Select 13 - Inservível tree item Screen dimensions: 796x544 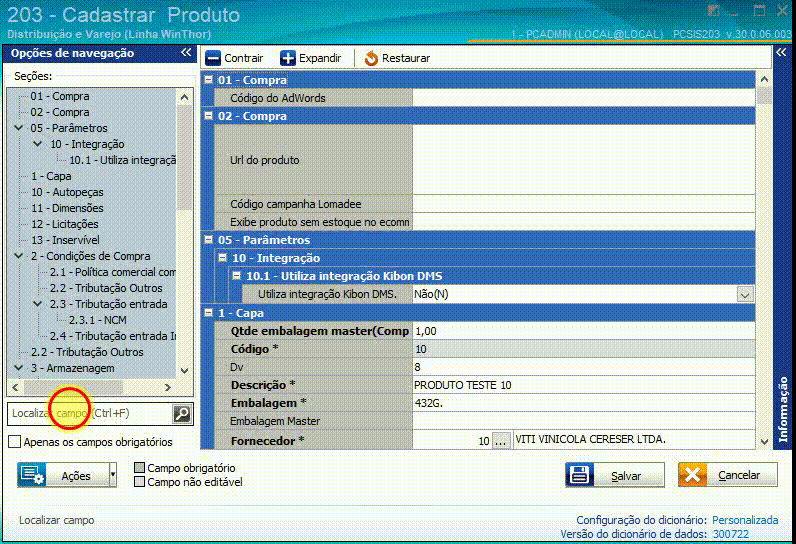65,240
